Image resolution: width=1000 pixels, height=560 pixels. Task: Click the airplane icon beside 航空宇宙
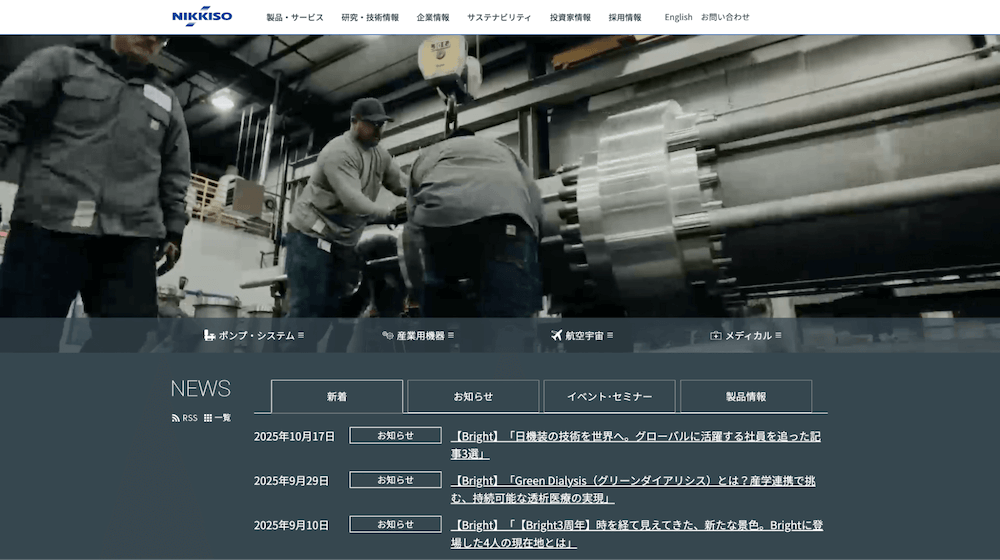pos(557,336)
